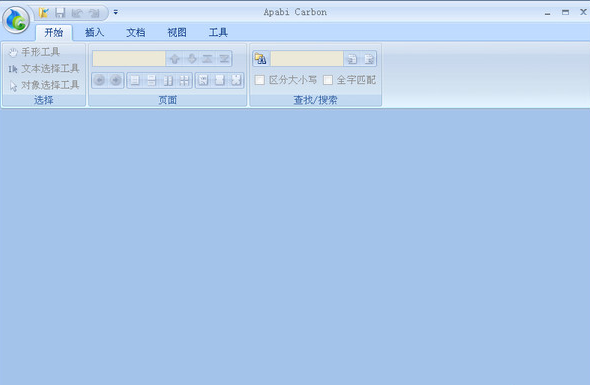Choose single page layout icon
The height and width of the screenshot is (385, 590).
[x=135, y=80]
